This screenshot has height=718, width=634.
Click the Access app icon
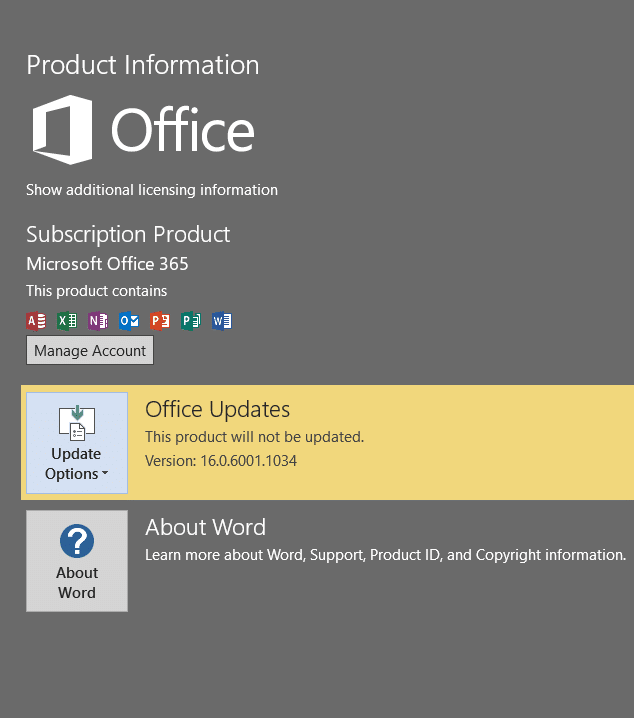pyautogui.click(x=36, y=321)
